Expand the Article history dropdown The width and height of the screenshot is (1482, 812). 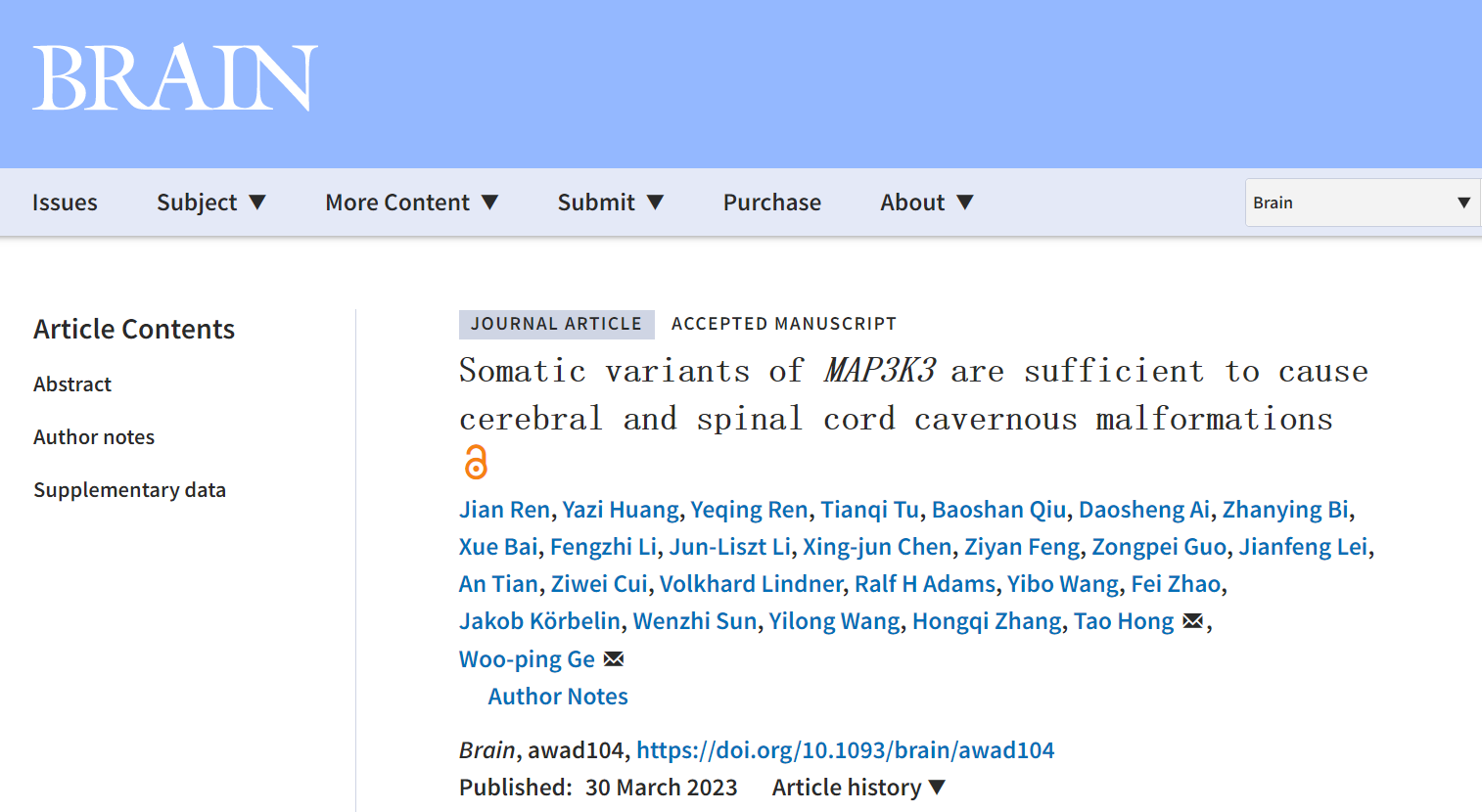coord(858,788)
